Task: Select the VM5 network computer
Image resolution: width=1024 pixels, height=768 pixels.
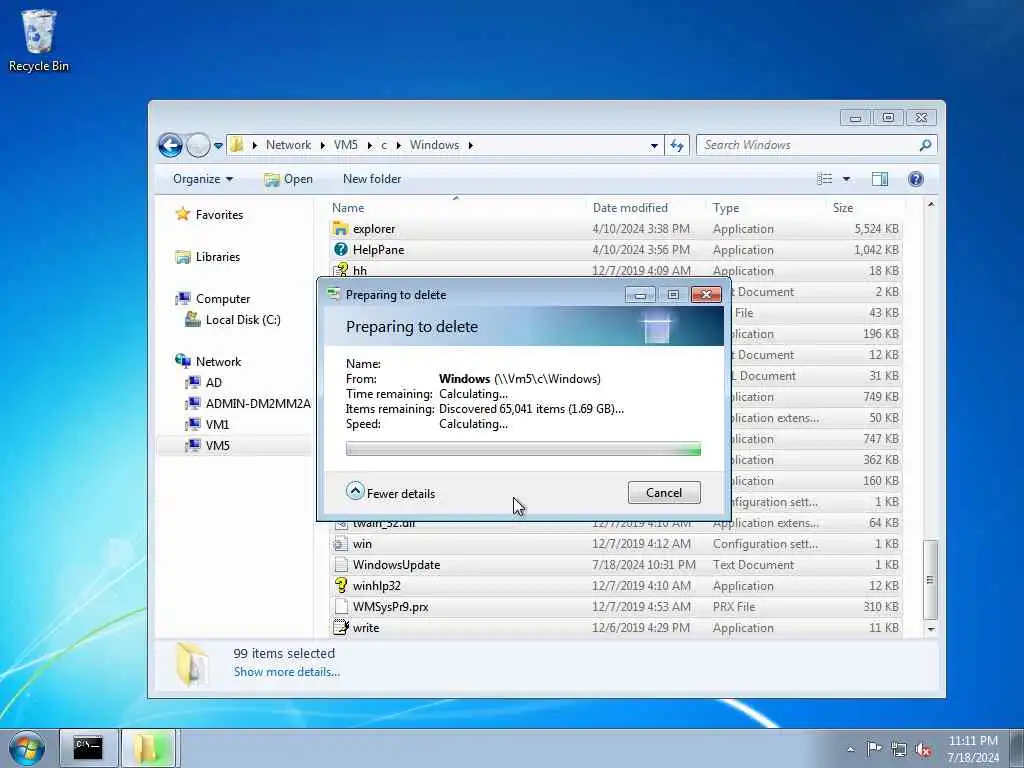Action: click(x=208, y=445)
